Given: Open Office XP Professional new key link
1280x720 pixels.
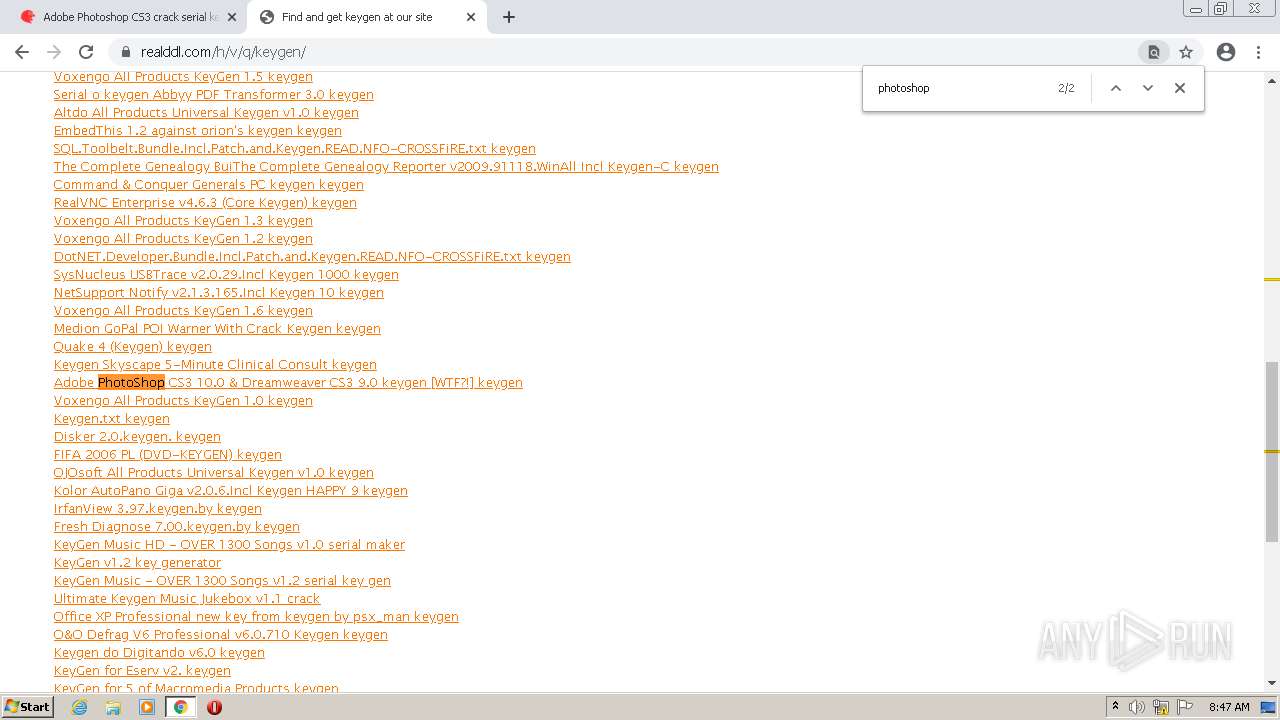Looking at the screenshot, I should pos(256,617).
